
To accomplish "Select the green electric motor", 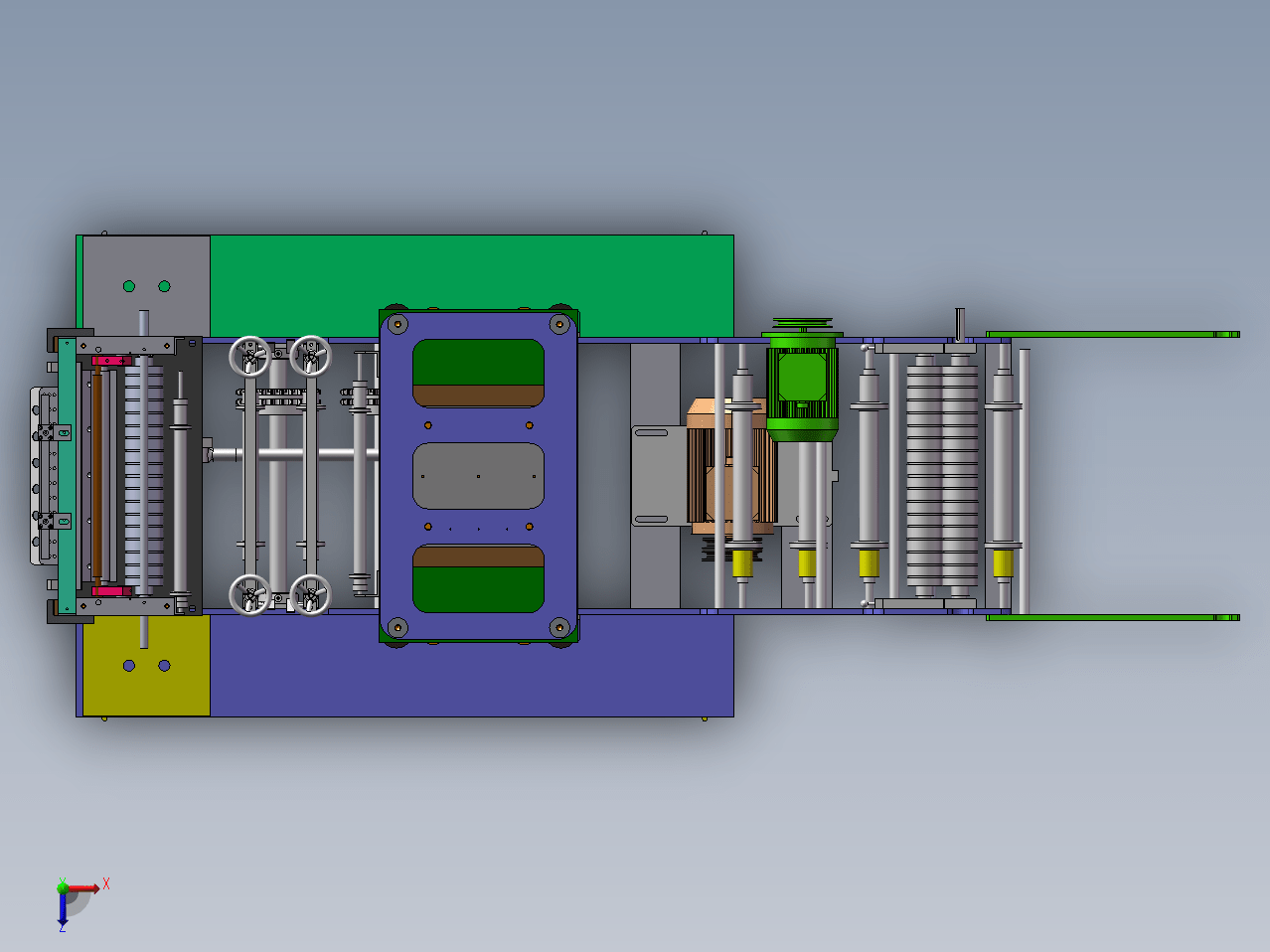I will pos(802,388).
